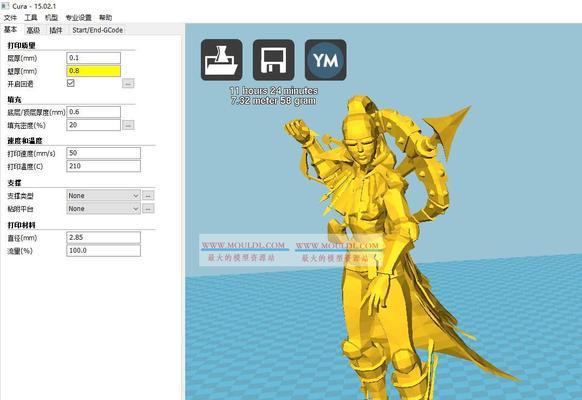Click the '7.32 meter 58 gram' text

click(x=274, y=101)
